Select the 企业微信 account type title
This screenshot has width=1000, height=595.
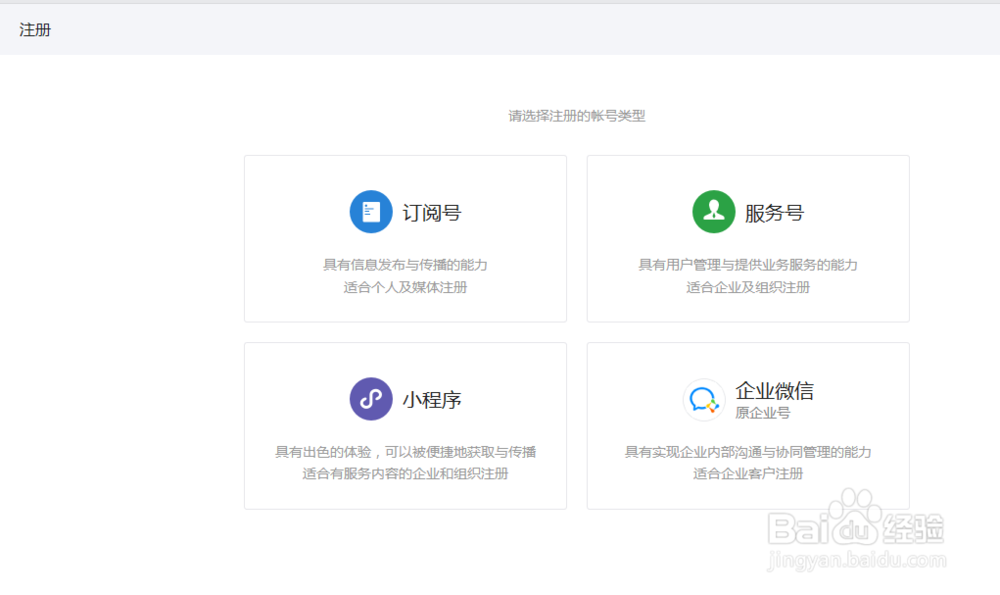[774, 390]
